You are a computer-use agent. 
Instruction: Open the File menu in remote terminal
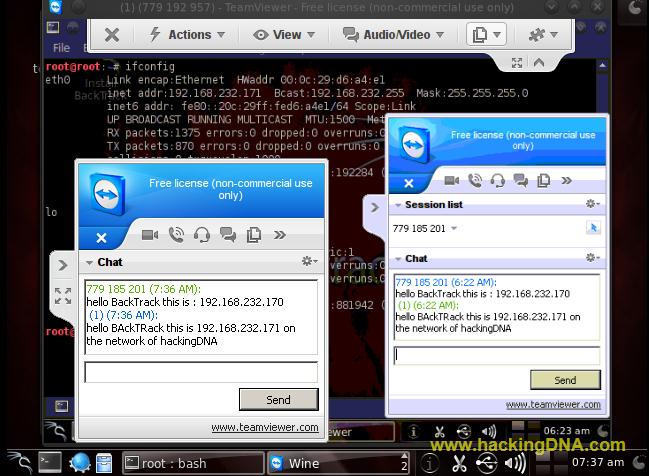click(61, 48)
